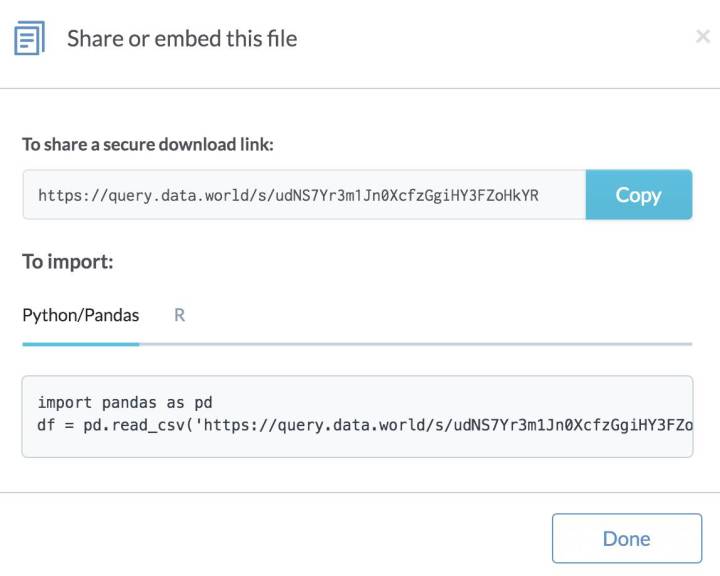This screenshot has height=576, width=720.
Task: Place cursor after 'ZoHkYR' in share link
Action: (540, 195)
